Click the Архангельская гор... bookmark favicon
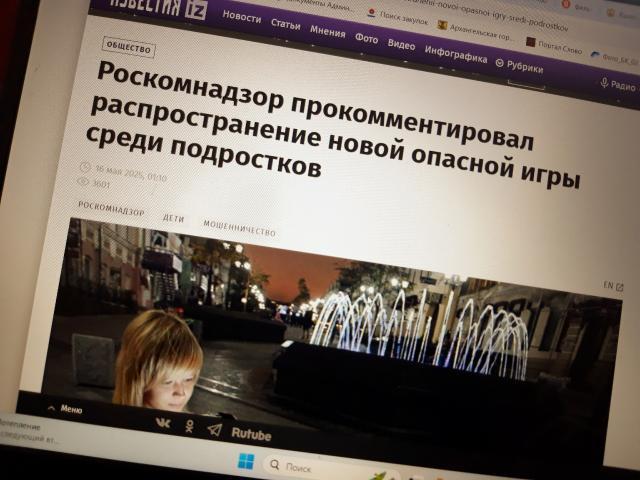Screen dimensions: 640x480 click(442, 25)
